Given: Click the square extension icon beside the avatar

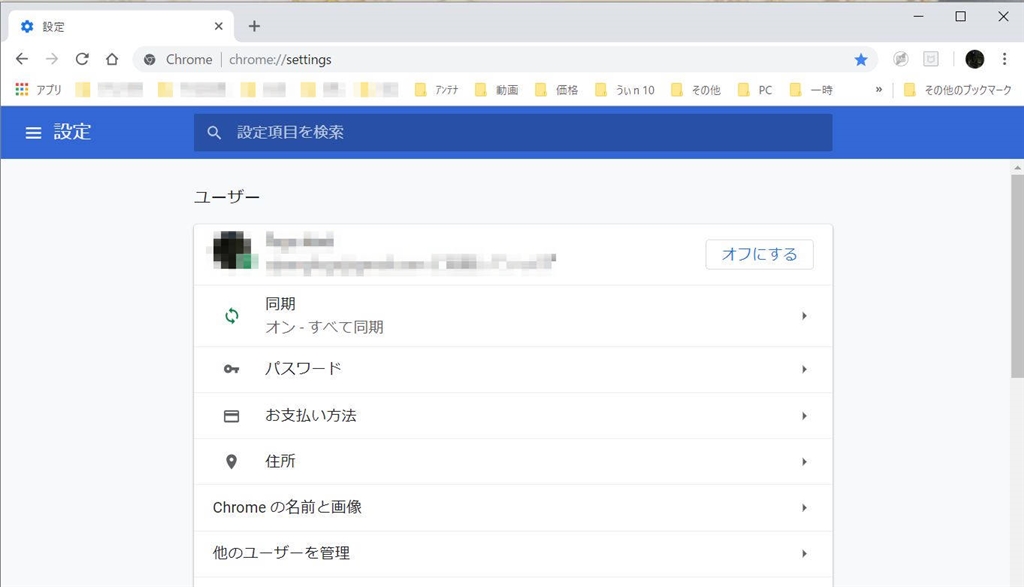Looking at the screenshot, I should pos(931,59).
